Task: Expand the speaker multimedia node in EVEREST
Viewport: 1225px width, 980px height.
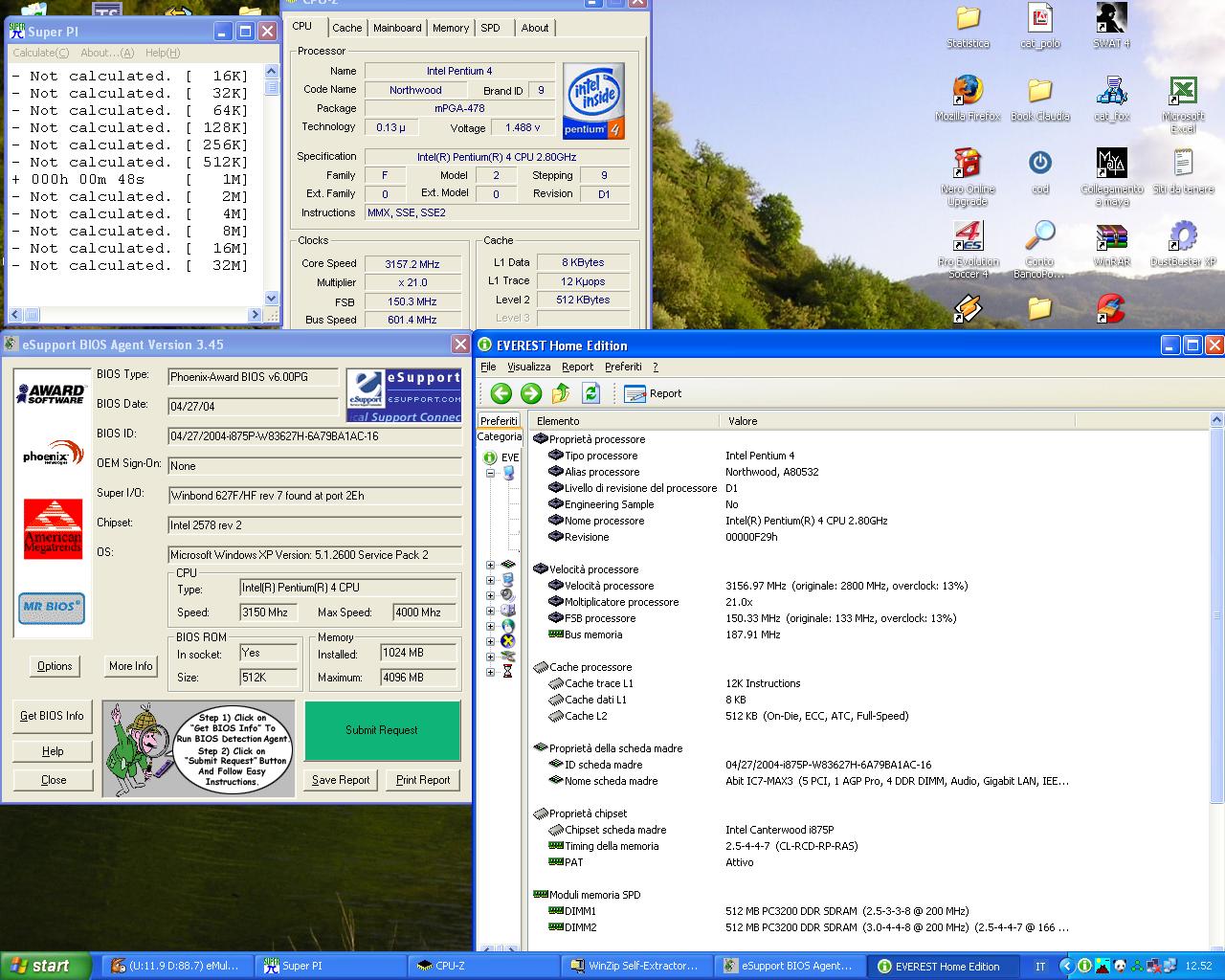Action: coord(490,595)
